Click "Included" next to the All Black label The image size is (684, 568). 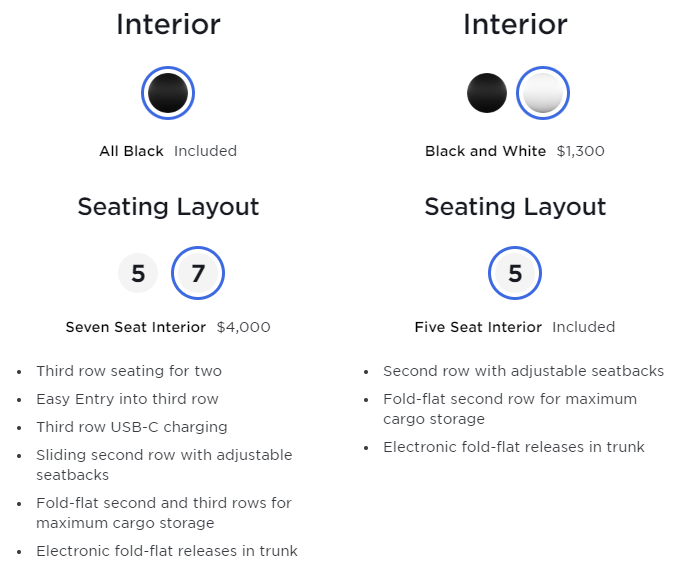[205, 151]
